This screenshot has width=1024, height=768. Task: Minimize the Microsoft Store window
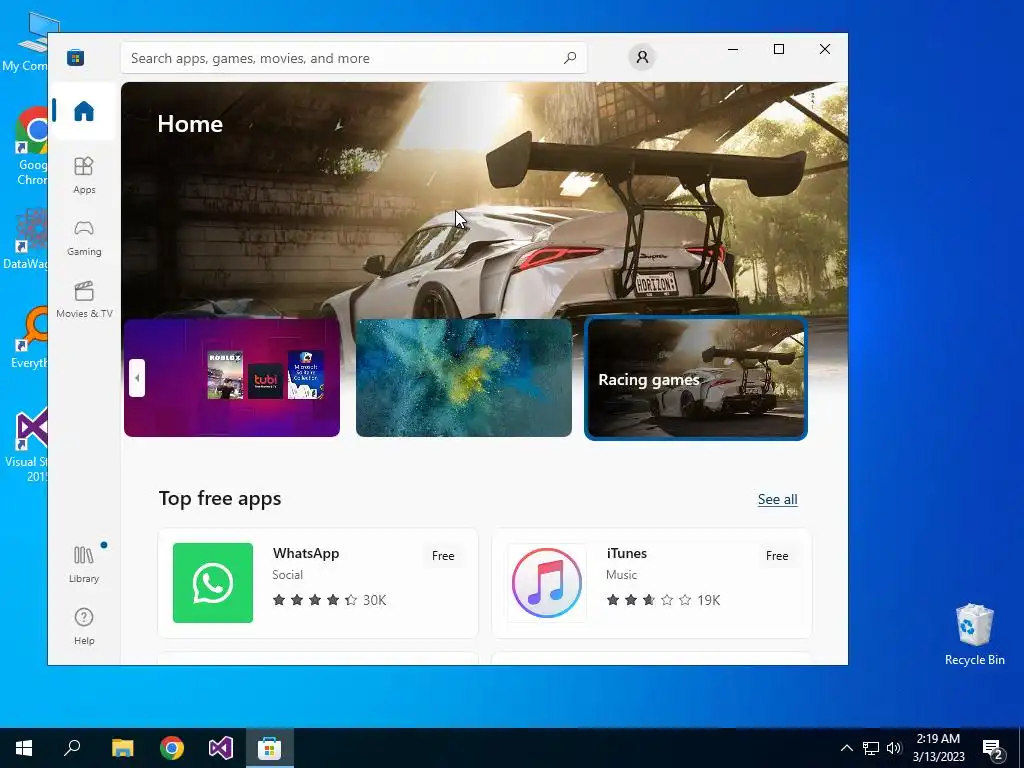pyautogui.click(x=733, y=49)
